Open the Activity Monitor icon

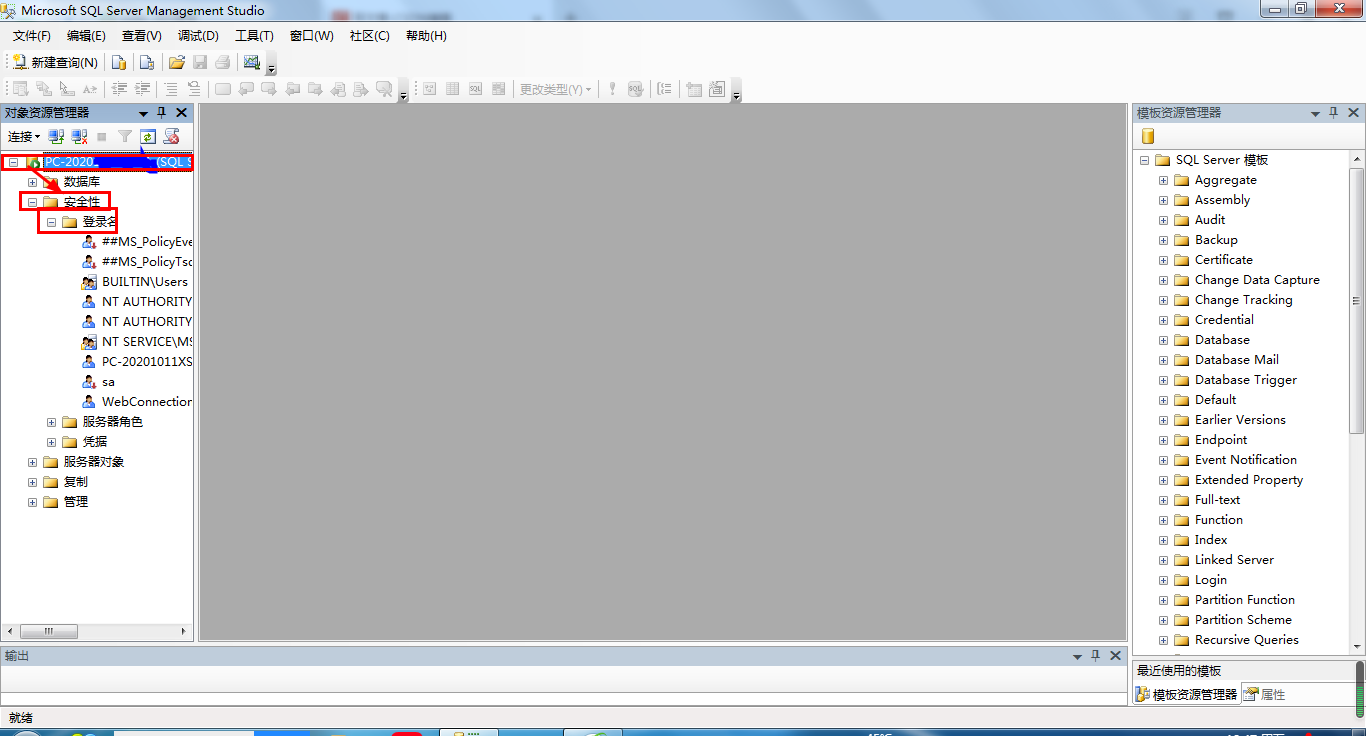tap(251, 62)
